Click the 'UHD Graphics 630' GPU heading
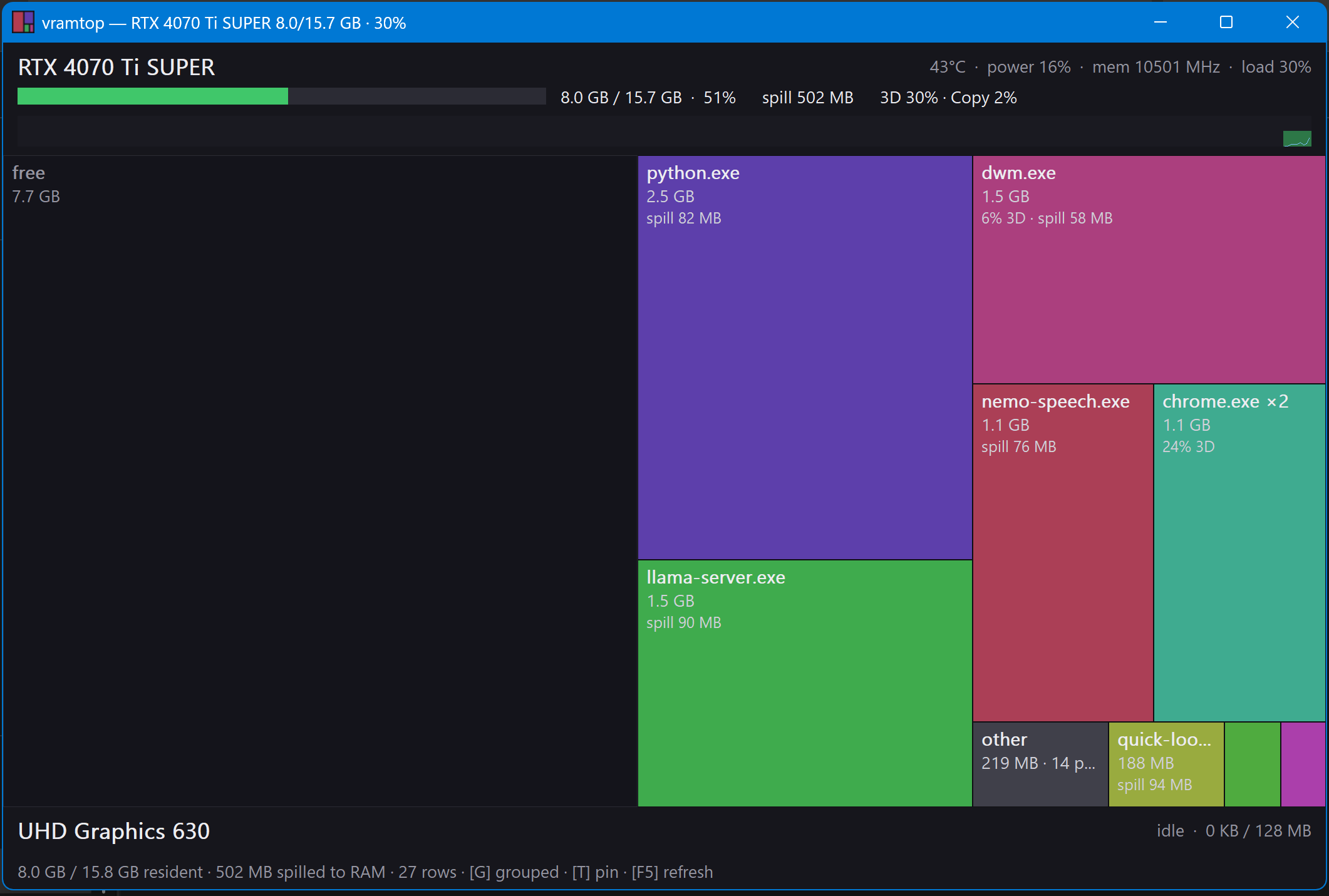 click(114, 832)
